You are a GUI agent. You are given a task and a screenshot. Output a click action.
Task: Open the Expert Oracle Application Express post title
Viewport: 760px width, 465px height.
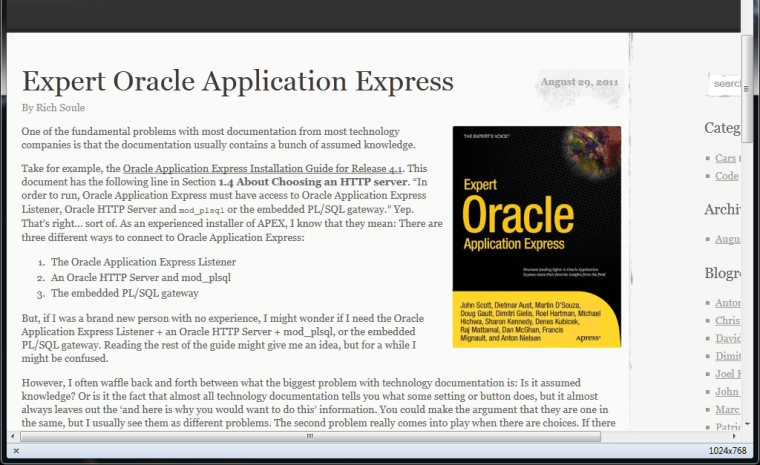pyautogui.click(x=238, y=81)
